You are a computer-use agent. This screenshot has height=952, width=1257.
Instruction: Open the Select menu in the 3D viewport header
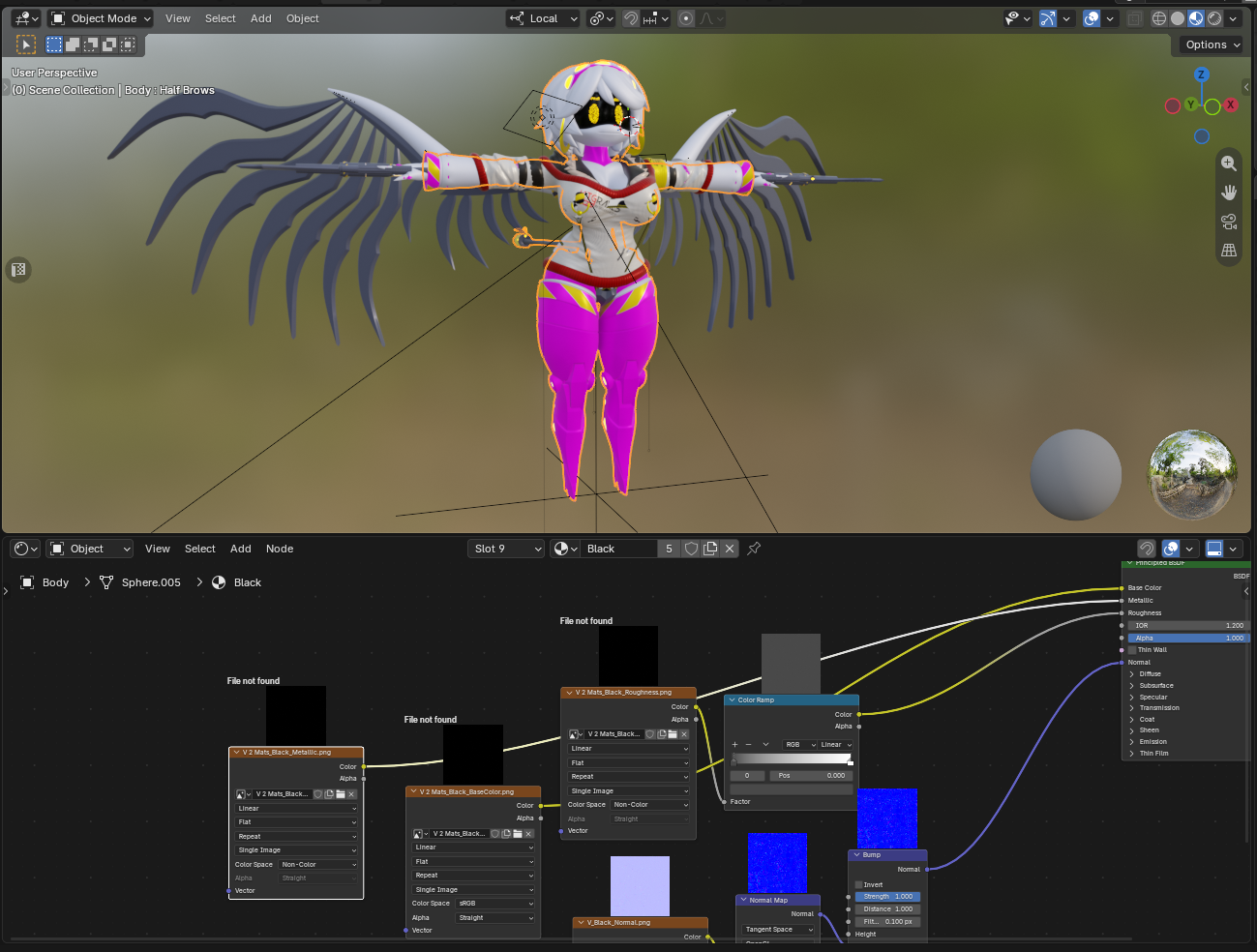[x=220, y=18]
